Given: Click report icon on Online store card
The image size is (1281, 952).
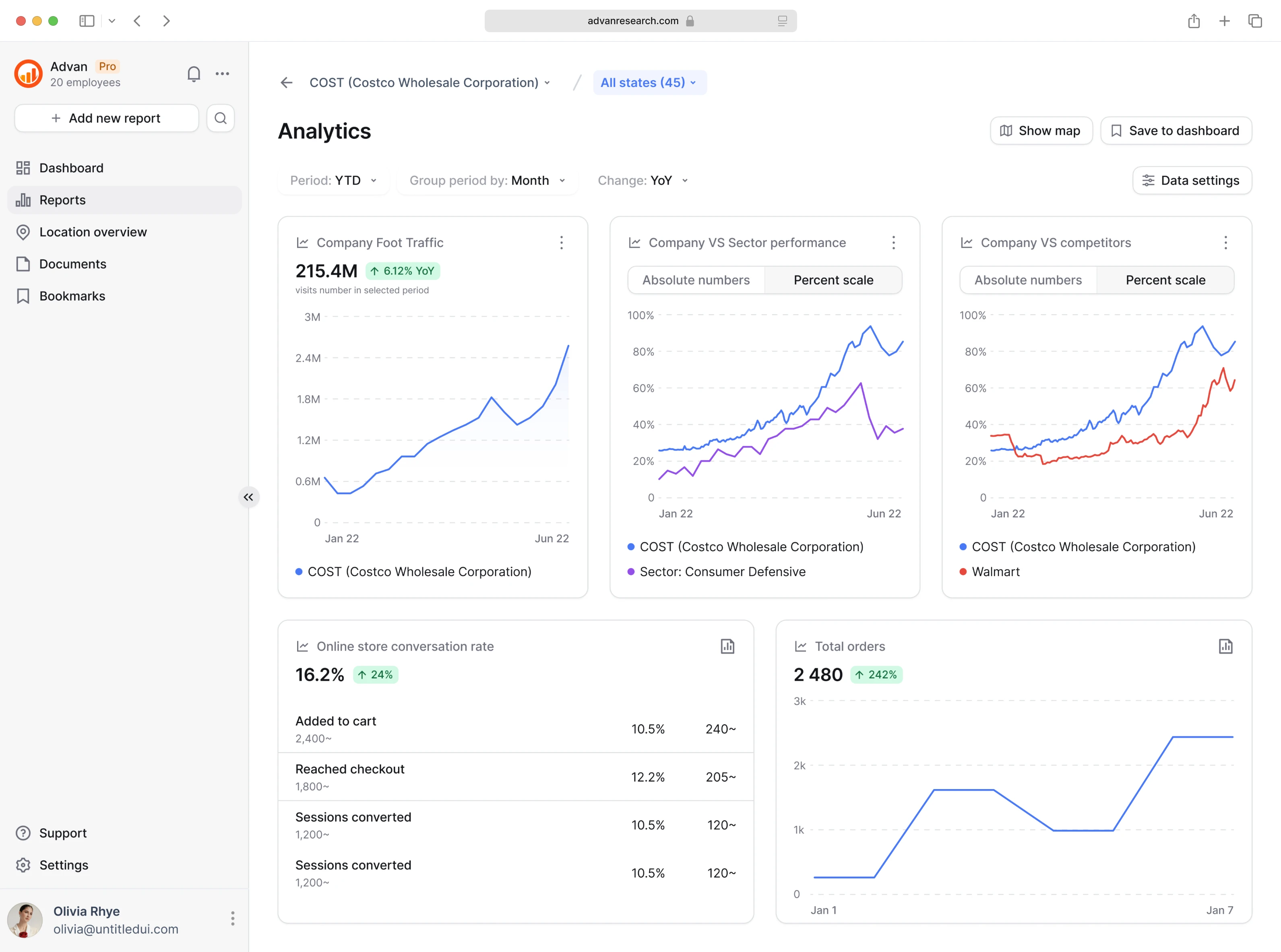Looking at the screenshot, I should coord(727,646).
